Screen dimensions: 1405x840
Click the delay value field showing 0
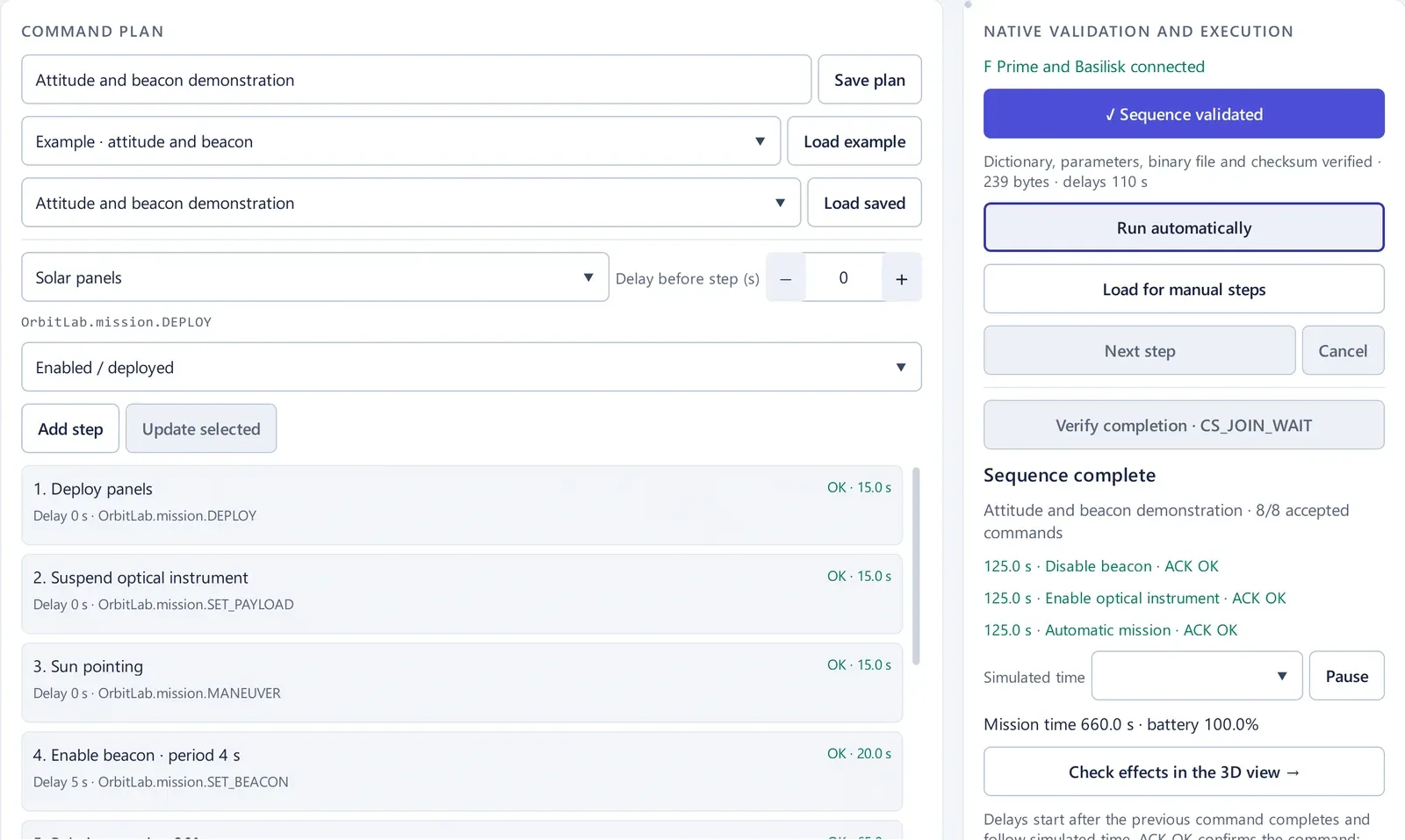click(844, 278)
